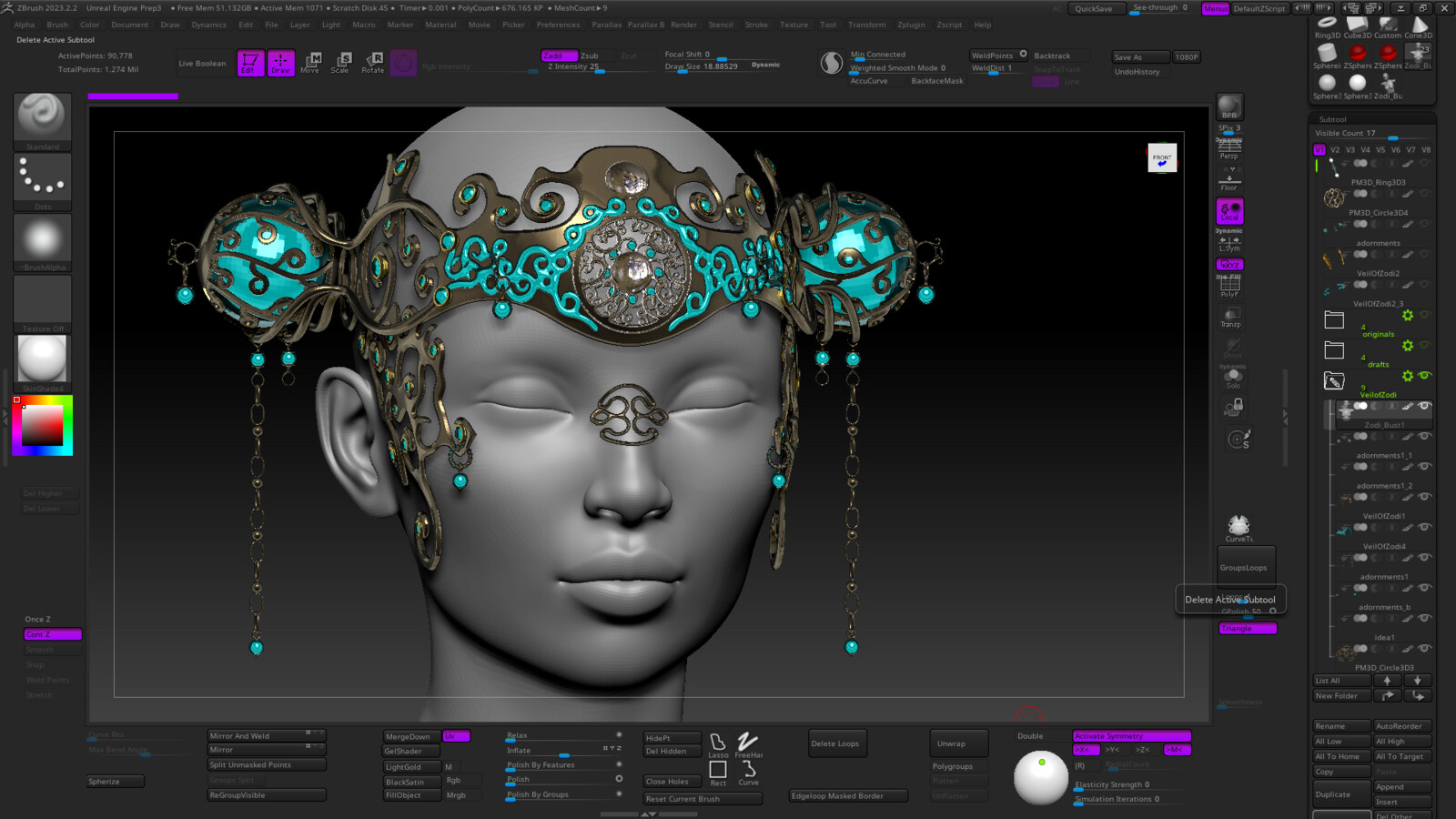Toggle Local transformations icon

click(1229, 211)
